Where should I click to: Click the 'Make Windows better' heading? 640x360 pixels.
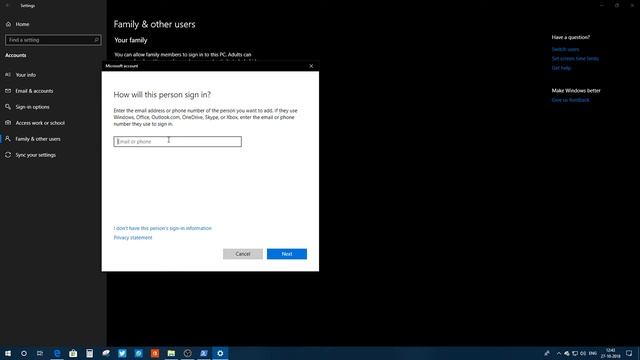[x=576, y=91]
